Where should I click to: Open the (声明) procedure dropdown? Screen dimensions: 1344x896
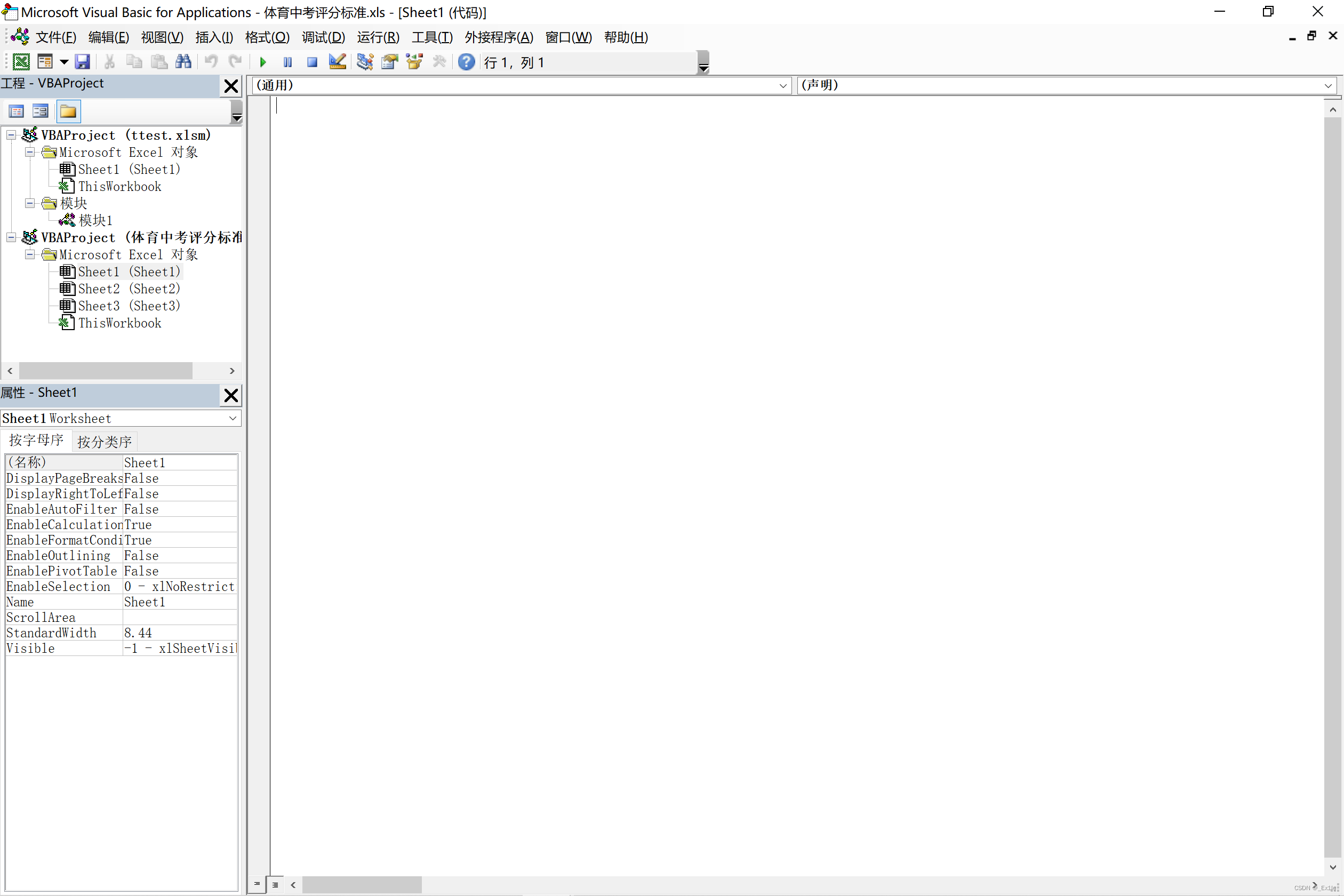(1327, 86)
